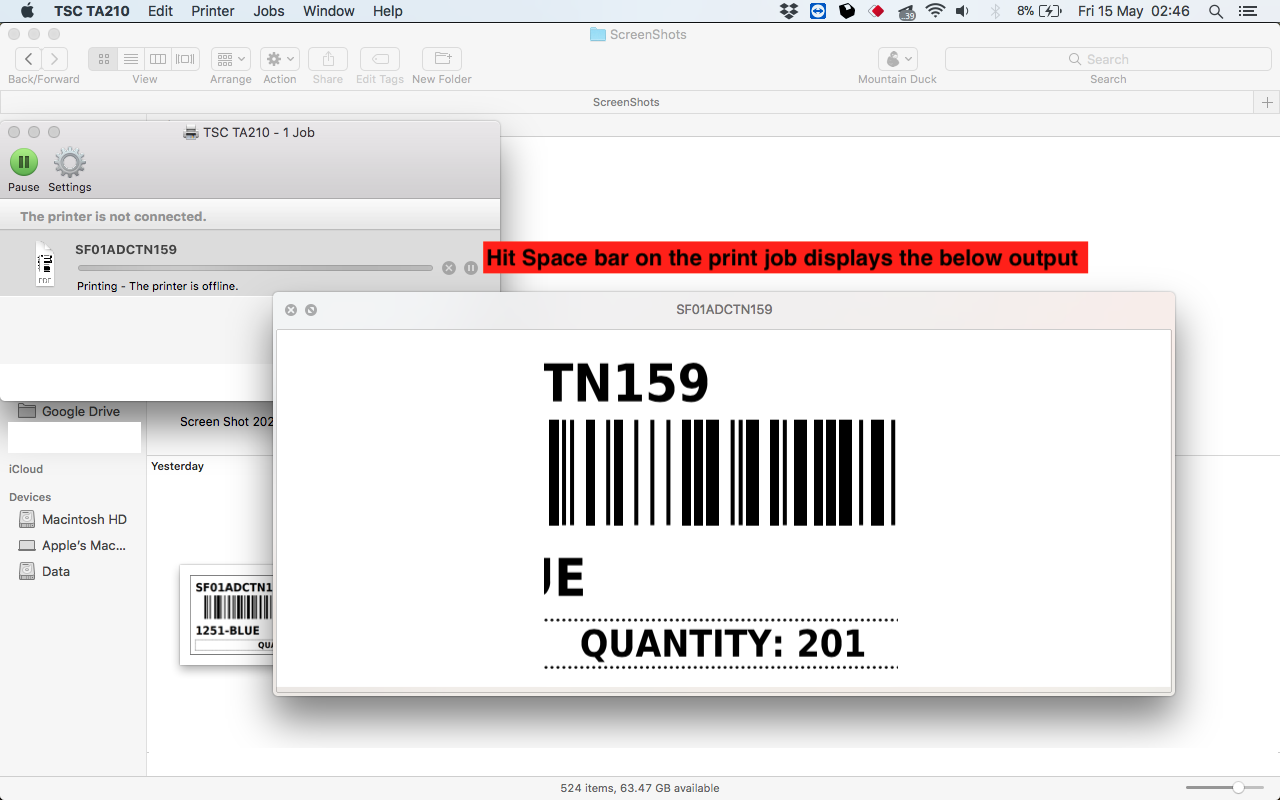Pause the SF01ADCTN159 job with its circular pause icon
Viewport: 1280px width, 800px height.
coord(470,267)
